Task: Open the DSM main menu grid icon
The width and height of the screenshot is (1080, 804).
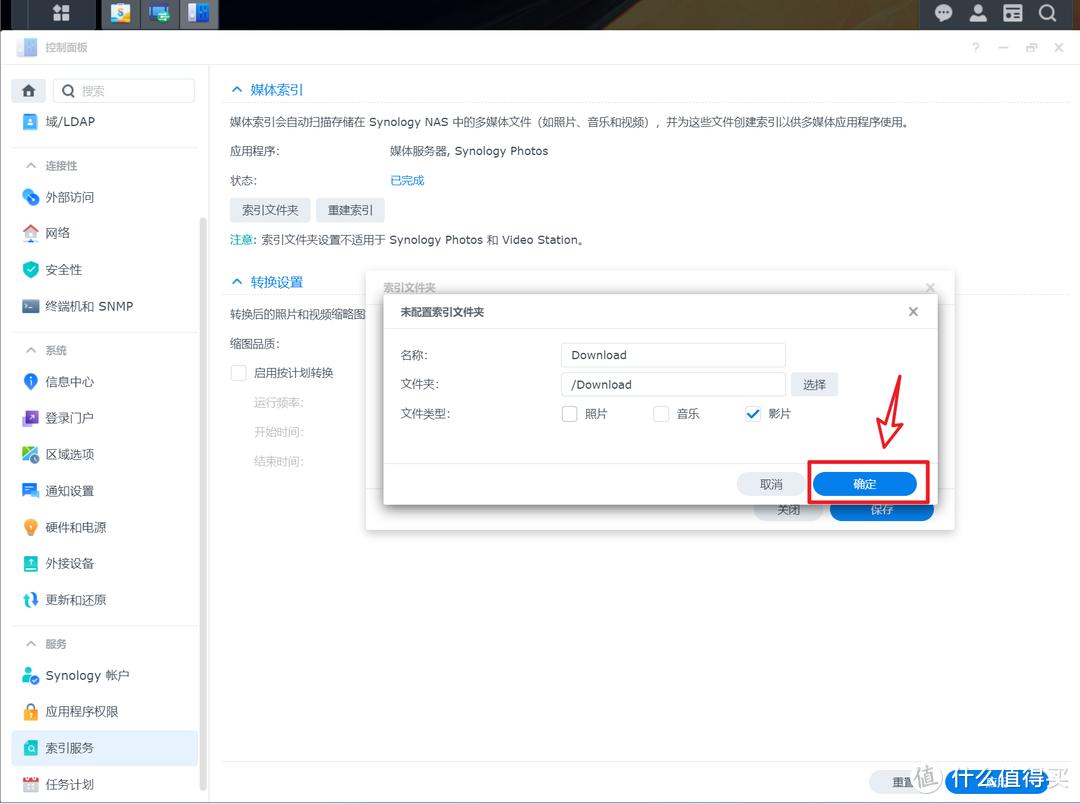Action: click(61, 13)
